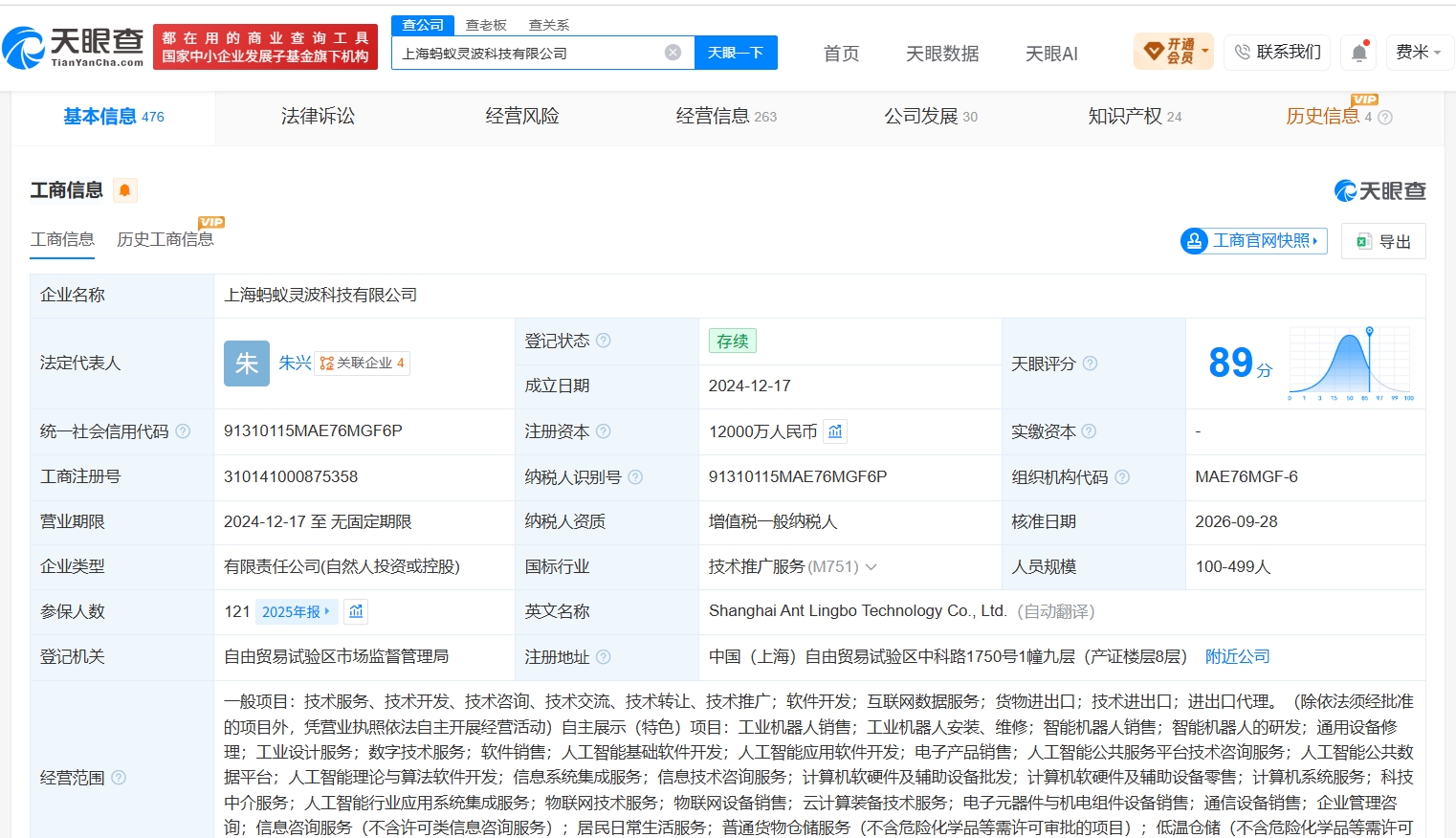This screenshot has height=838, width=1456.
Task: Select the 查公司 search tab
Action: coord(423,25)
